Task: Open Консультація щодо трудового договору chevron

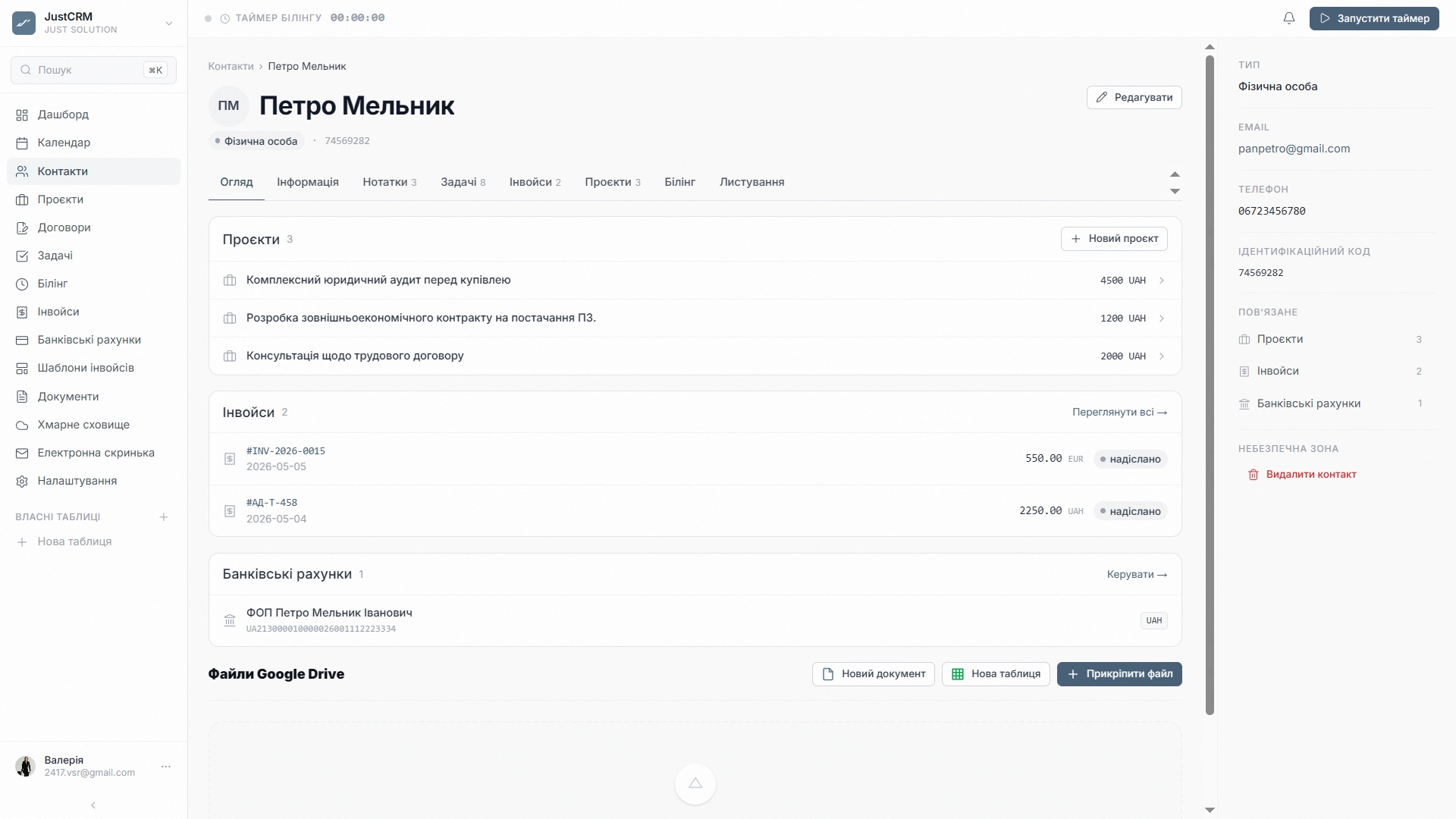Action: (1162, 356)
